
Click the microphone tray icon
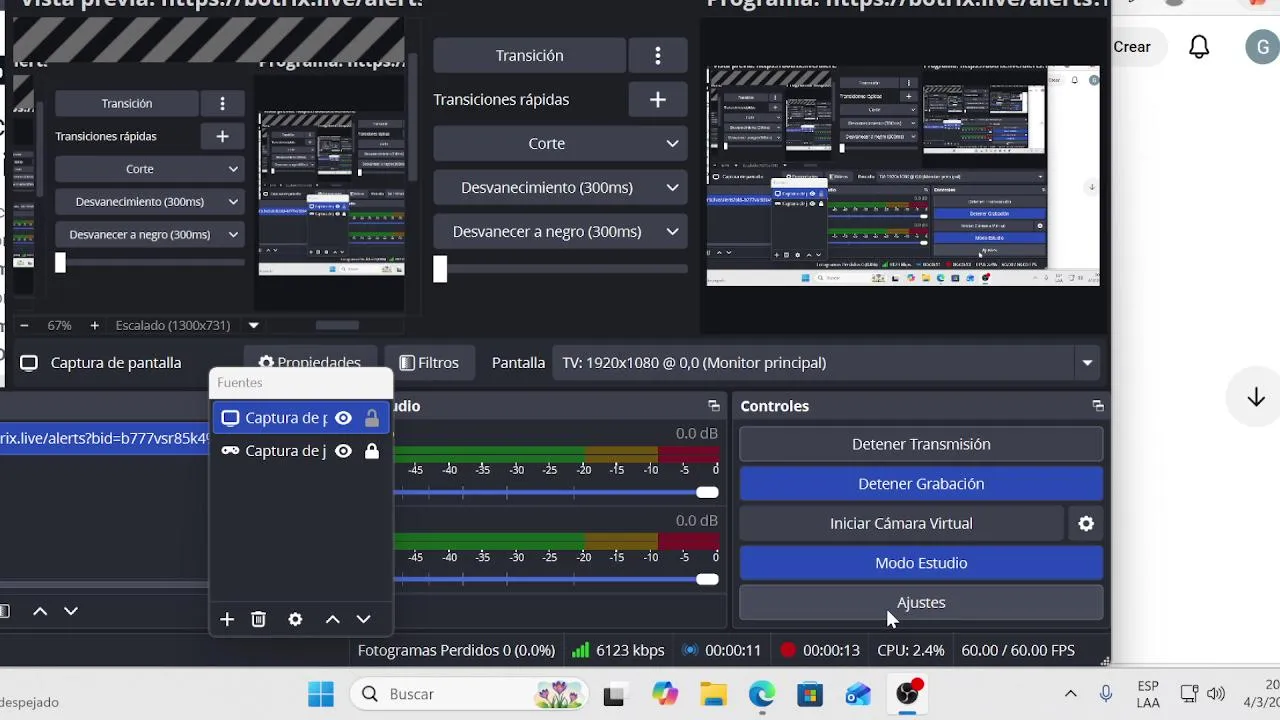point(1106,693)
